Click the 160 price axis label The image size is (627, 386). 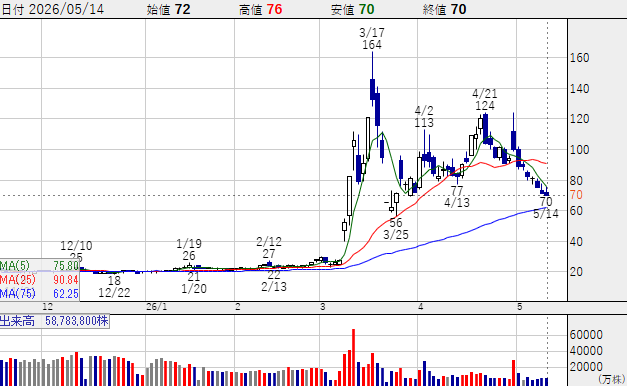click(579, 58)
